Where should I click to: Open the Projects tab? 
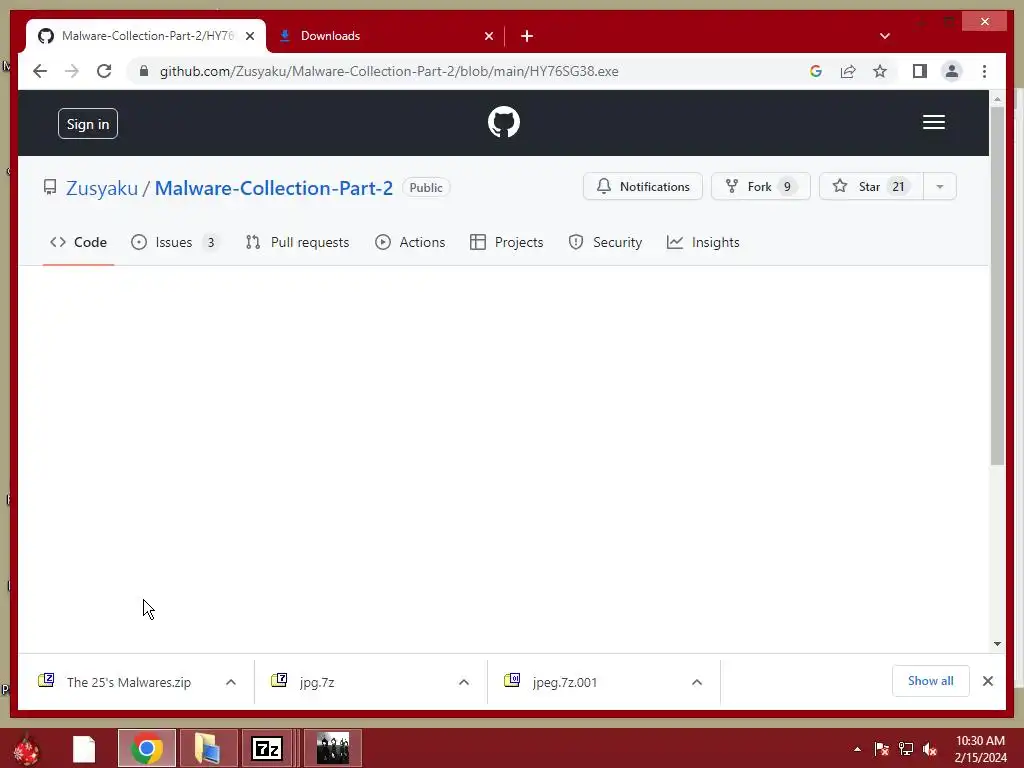tap(507, 242)
